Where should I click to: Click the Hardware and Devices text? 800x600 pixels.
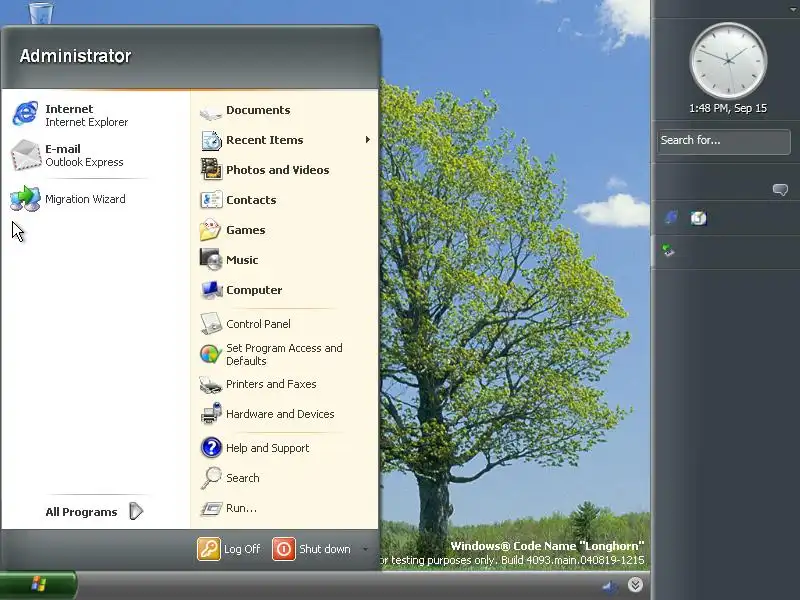[280, 414]
